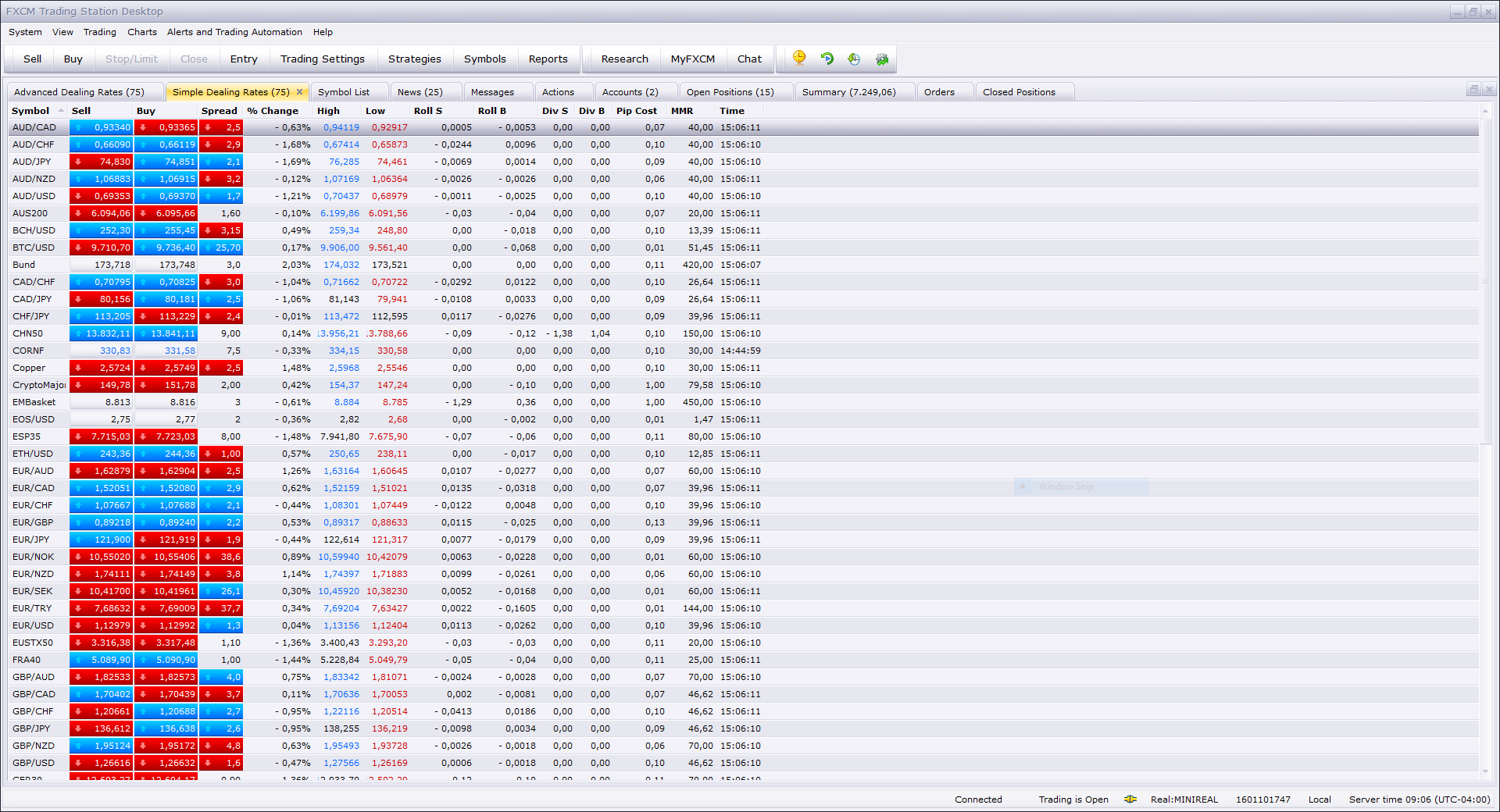Click the green circular replay arrow icon
This screenshot has width=1500, height=812.
(827, 59)
